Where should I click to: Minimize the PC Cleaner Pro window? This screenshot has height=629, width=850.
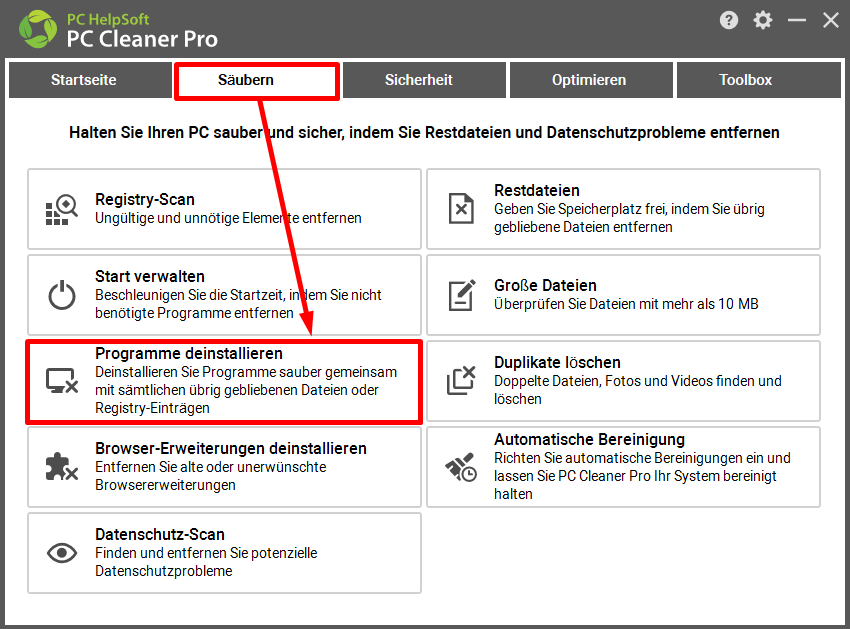tap(797, 21)
